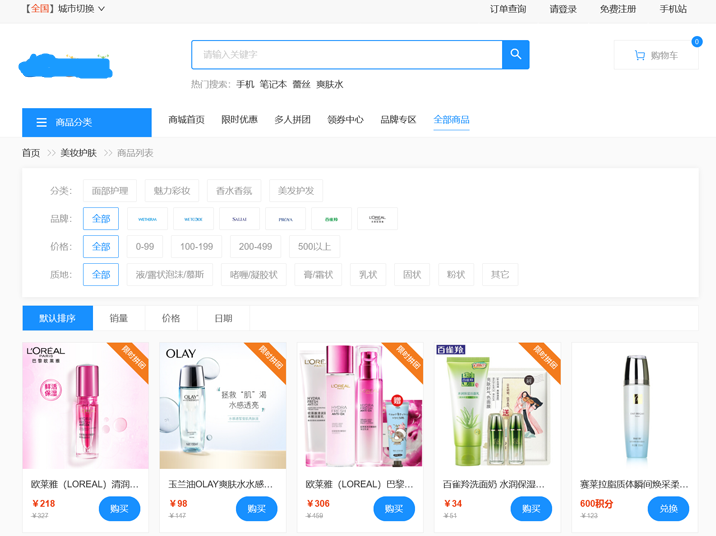Focus the keyword search input field
Screen dimensions: 716x536
pyautogui.click(x=347, y=55)
